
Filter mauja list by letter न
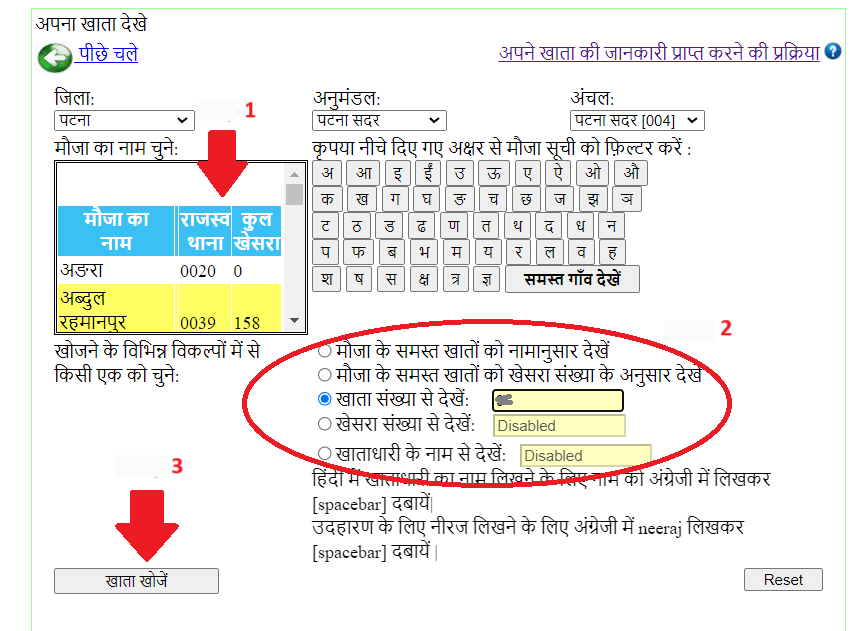pyautogui.click(x=611, y=225)
